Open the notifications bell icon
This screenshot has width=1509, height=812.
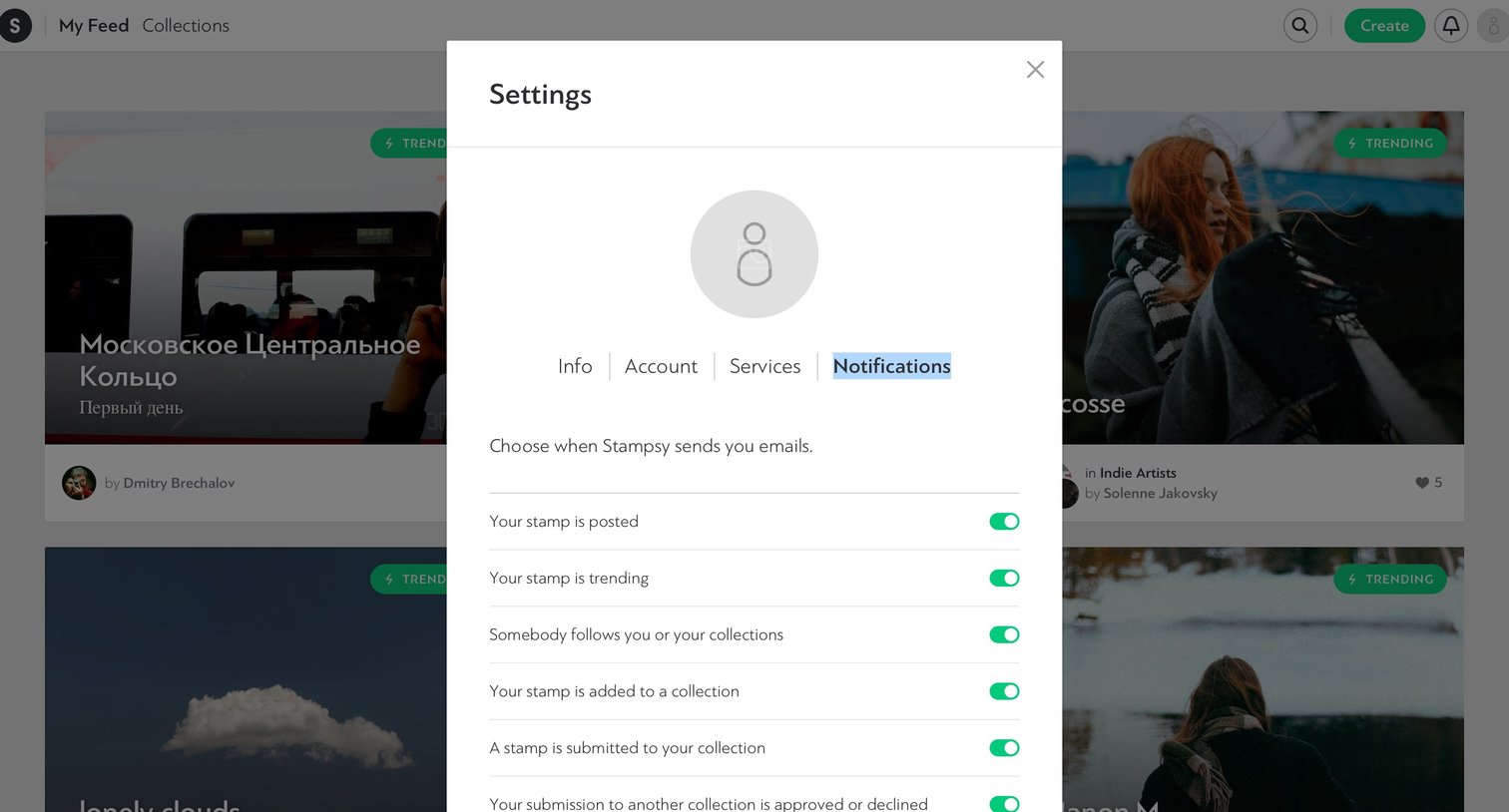pos(1450,26)
